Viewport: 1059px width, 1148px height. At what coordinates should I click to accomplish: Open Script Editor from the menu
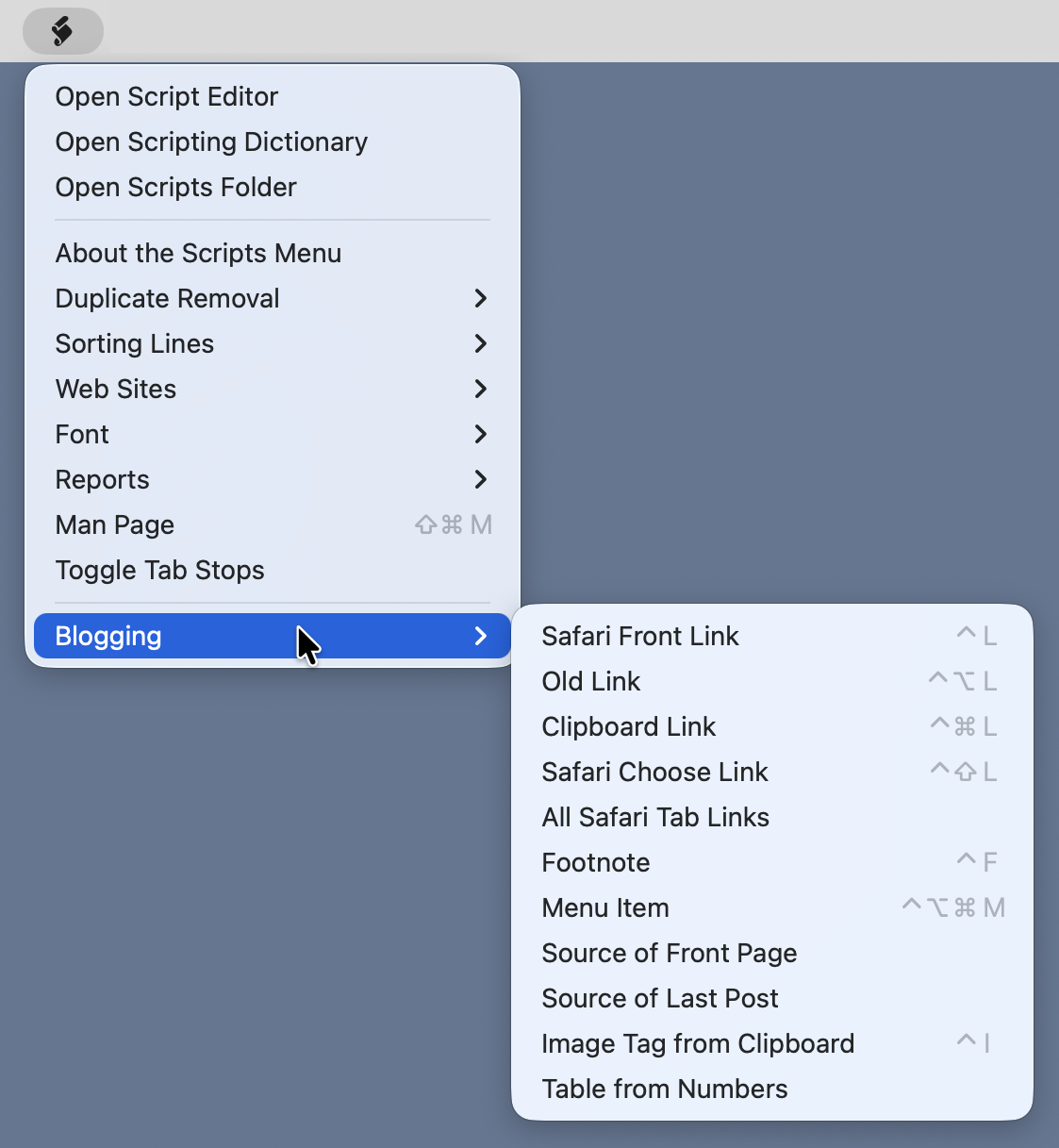tap(166, 96)
